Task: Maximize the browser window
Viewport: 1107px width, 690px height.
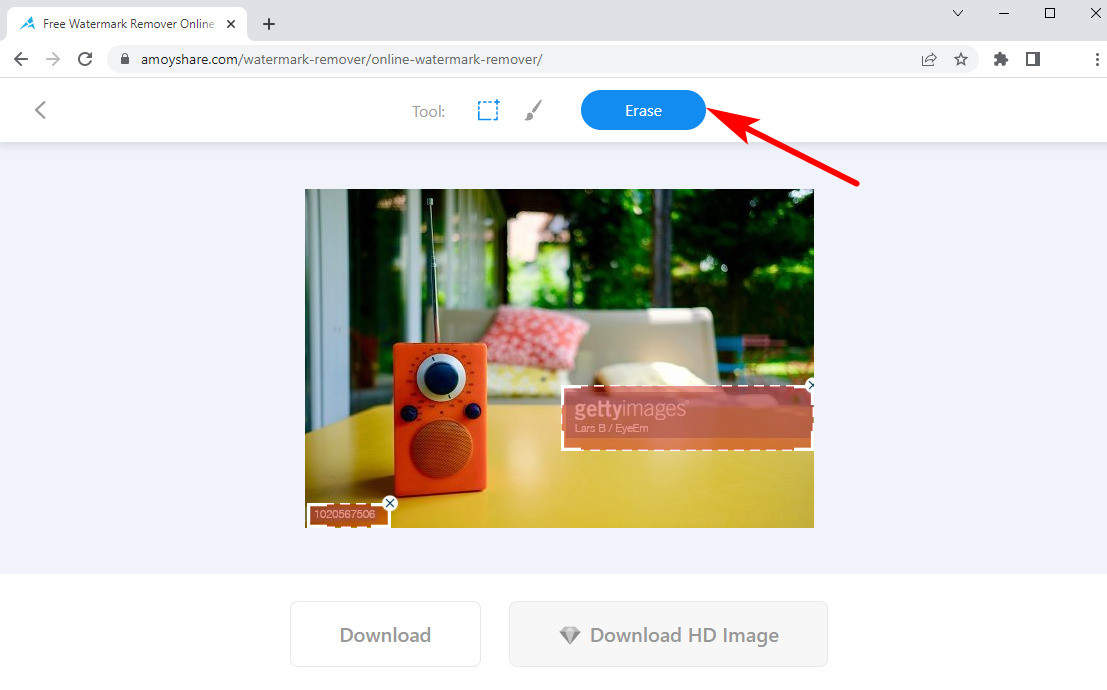Action: (x=1050, y=13)
